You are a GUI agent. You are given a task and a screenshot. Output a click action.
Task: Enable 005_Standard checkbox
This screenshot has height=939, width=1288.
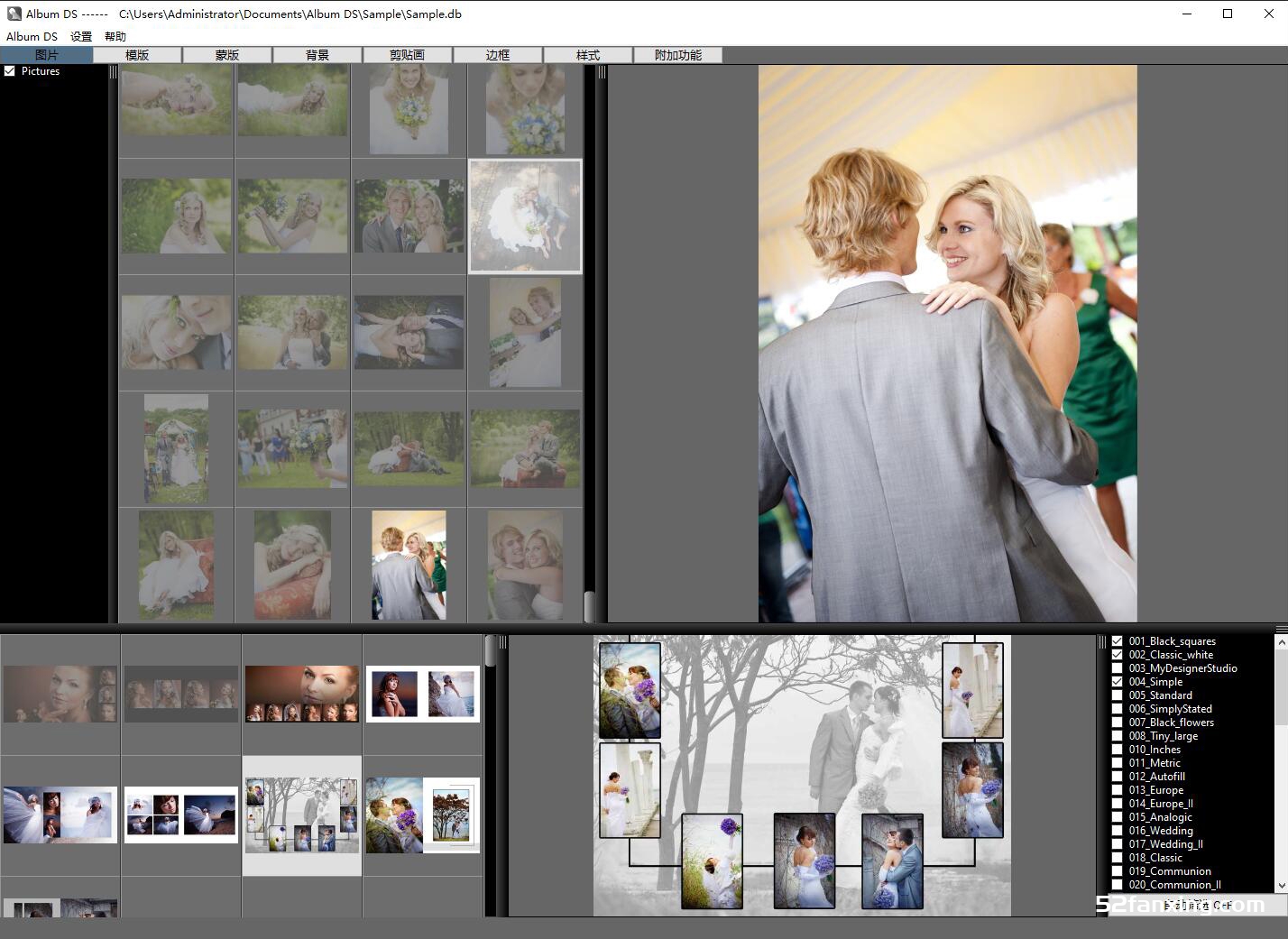[1118, 695]
